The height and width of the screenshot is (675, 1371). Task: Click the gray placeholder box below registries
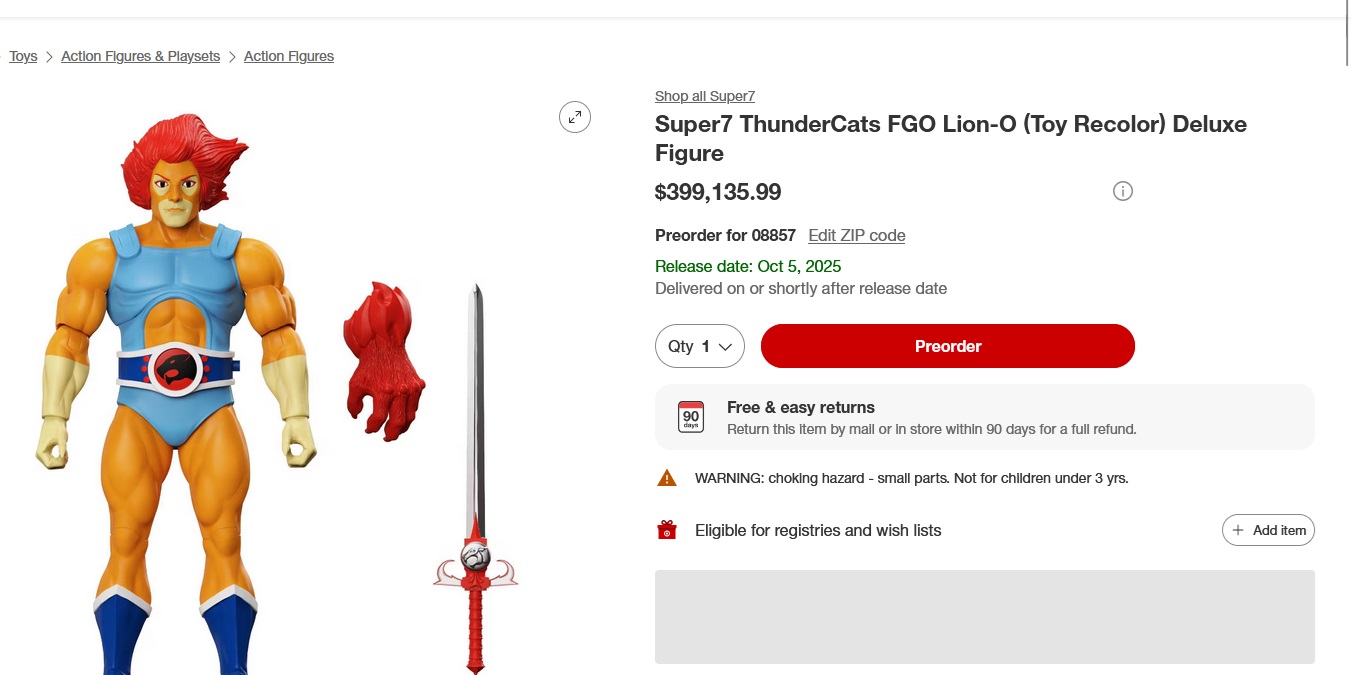pos(984,616)
